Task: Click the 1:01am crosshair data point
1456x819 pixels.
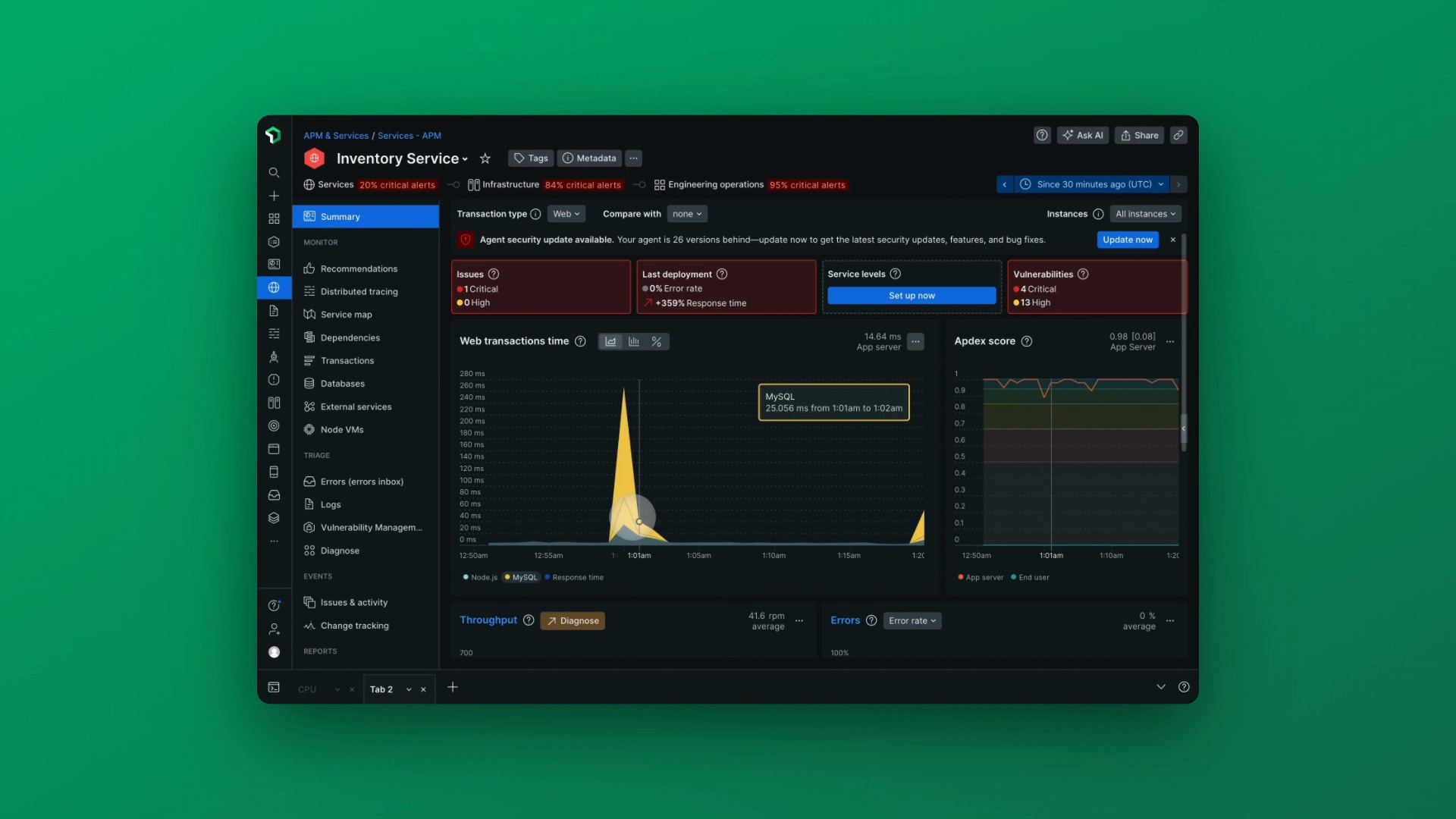Action: tap(639, 522)
